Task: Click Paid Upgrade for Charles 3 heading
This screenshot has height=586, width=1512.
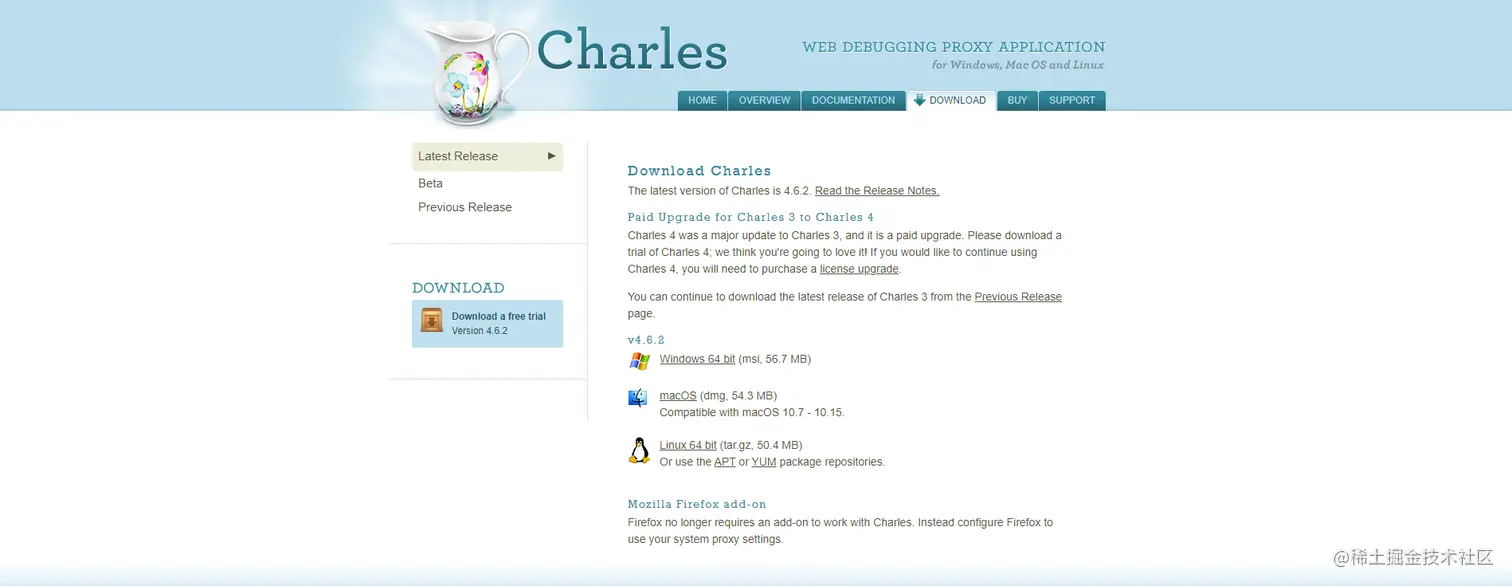Action: tap(751, 217)
